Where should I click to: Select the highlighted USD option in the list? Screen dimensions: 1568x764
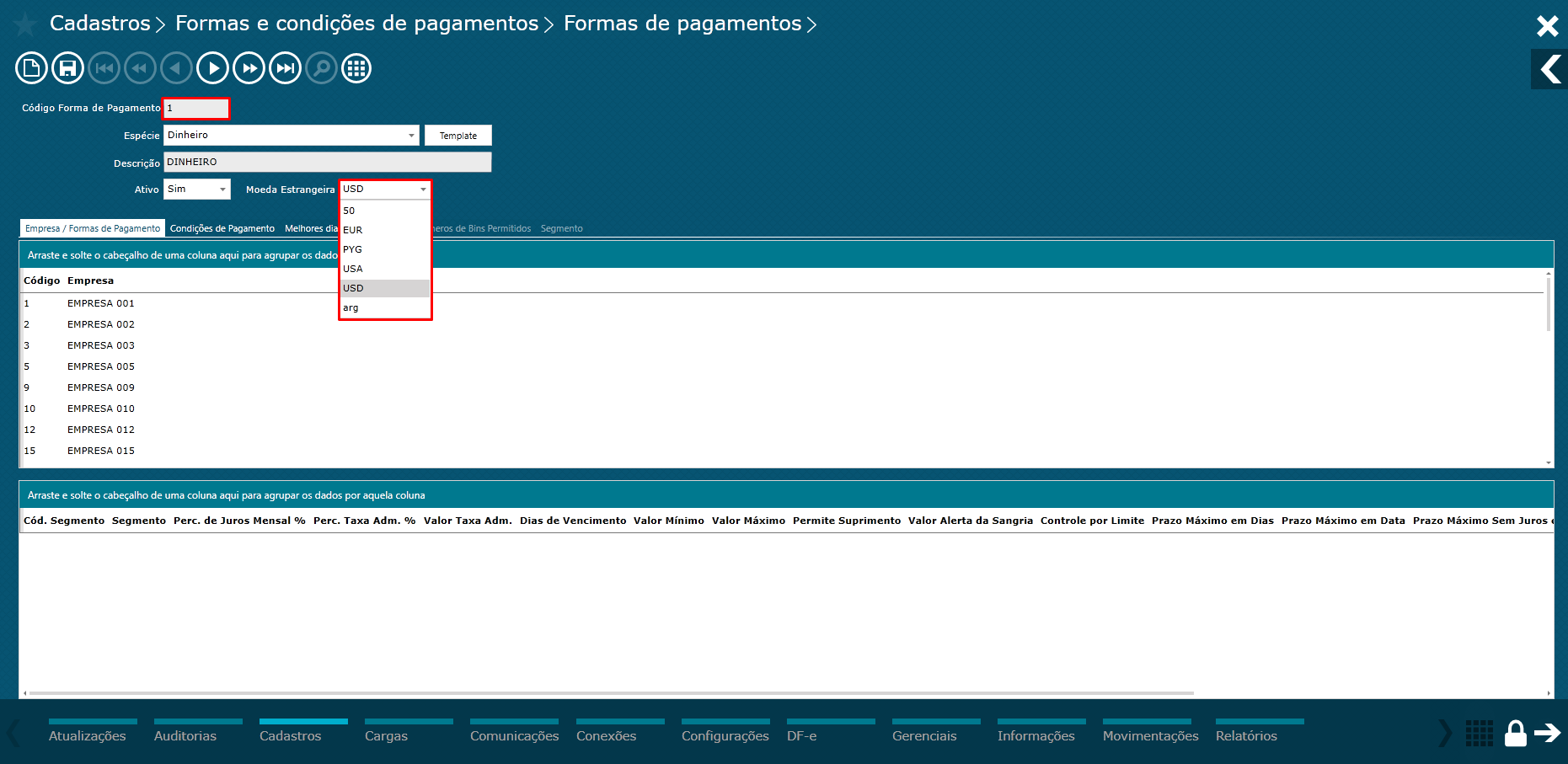(385, 288)
